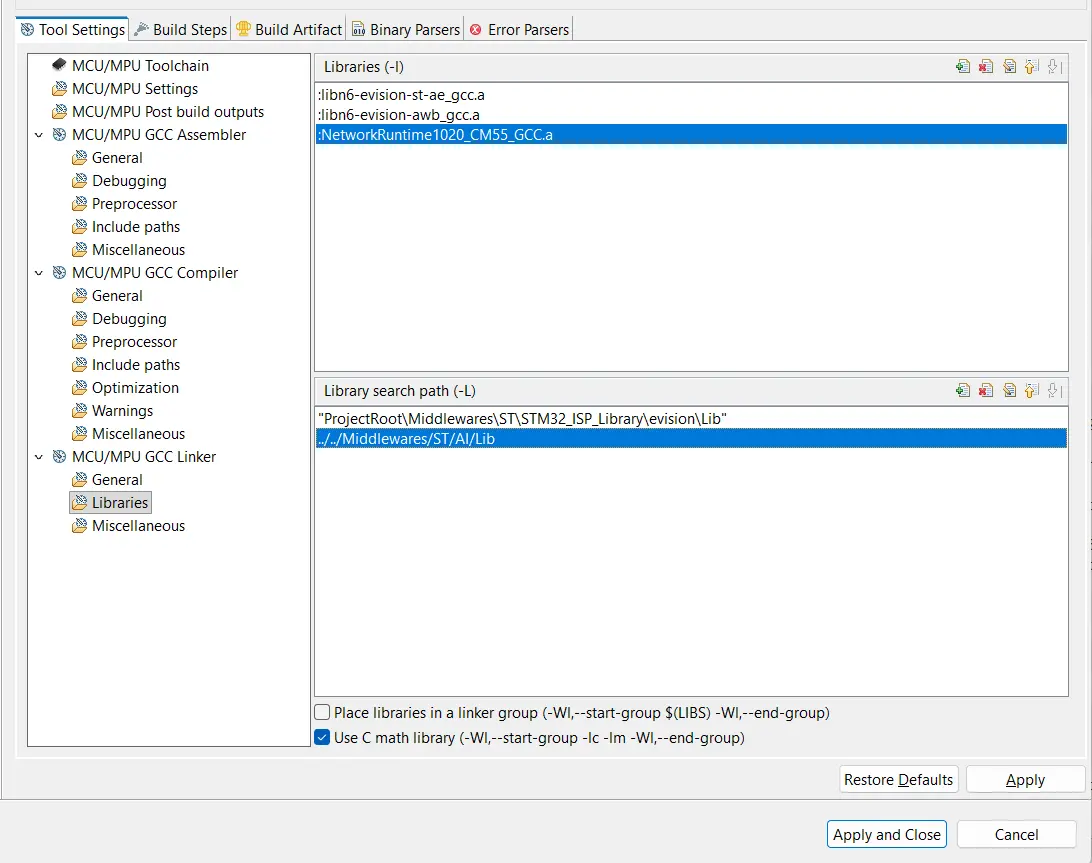This screenshot has width=1092, height=863.
Task: Switch to the Build Artifact tab
Action: (x=289, y=29)
